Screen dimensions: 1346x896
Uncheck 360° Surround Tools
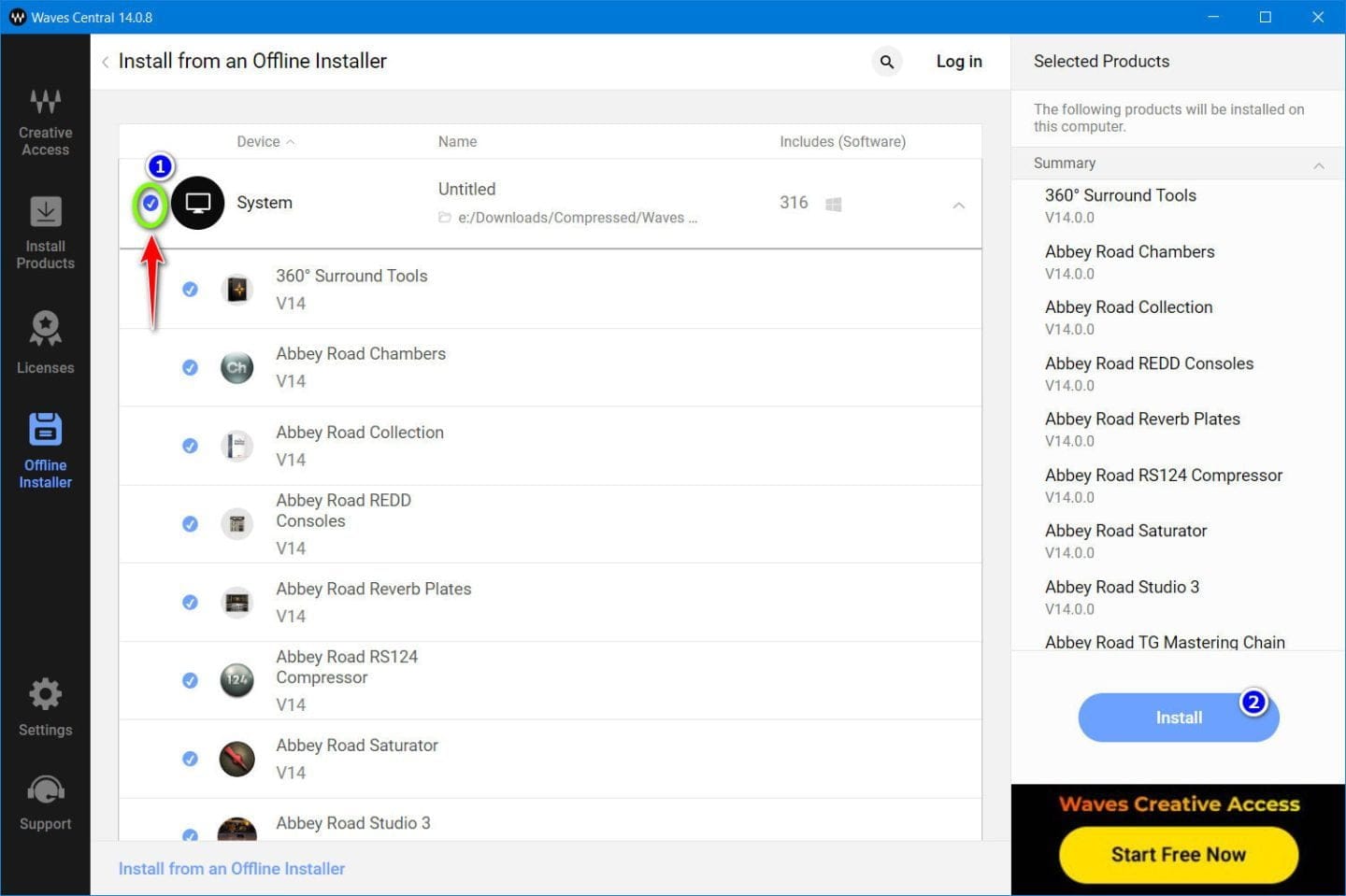pyautogui.click(x=190, y=290)
